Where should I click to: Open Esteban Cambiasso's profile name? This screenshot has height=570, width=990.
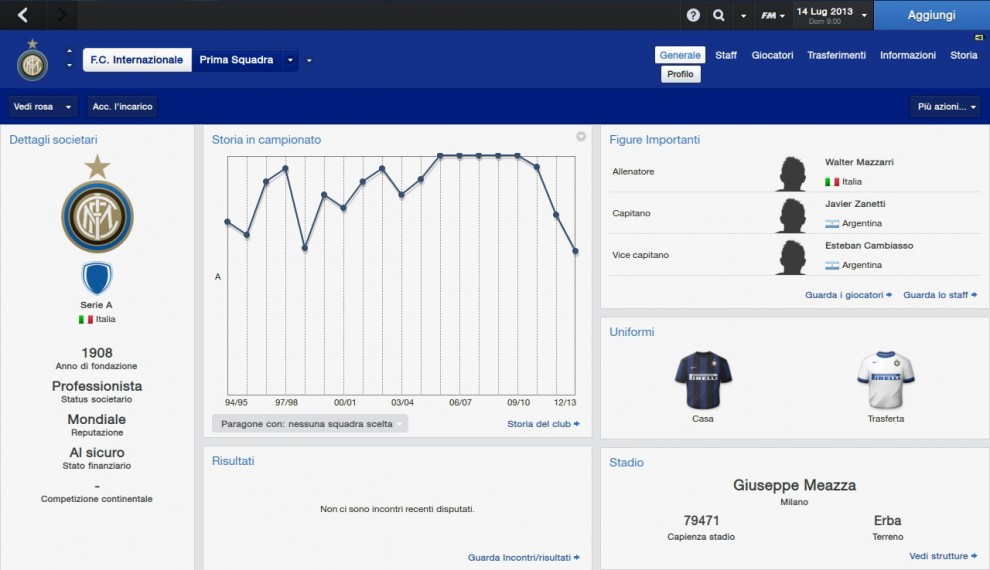pyautogui.click(x=869, y=246)
